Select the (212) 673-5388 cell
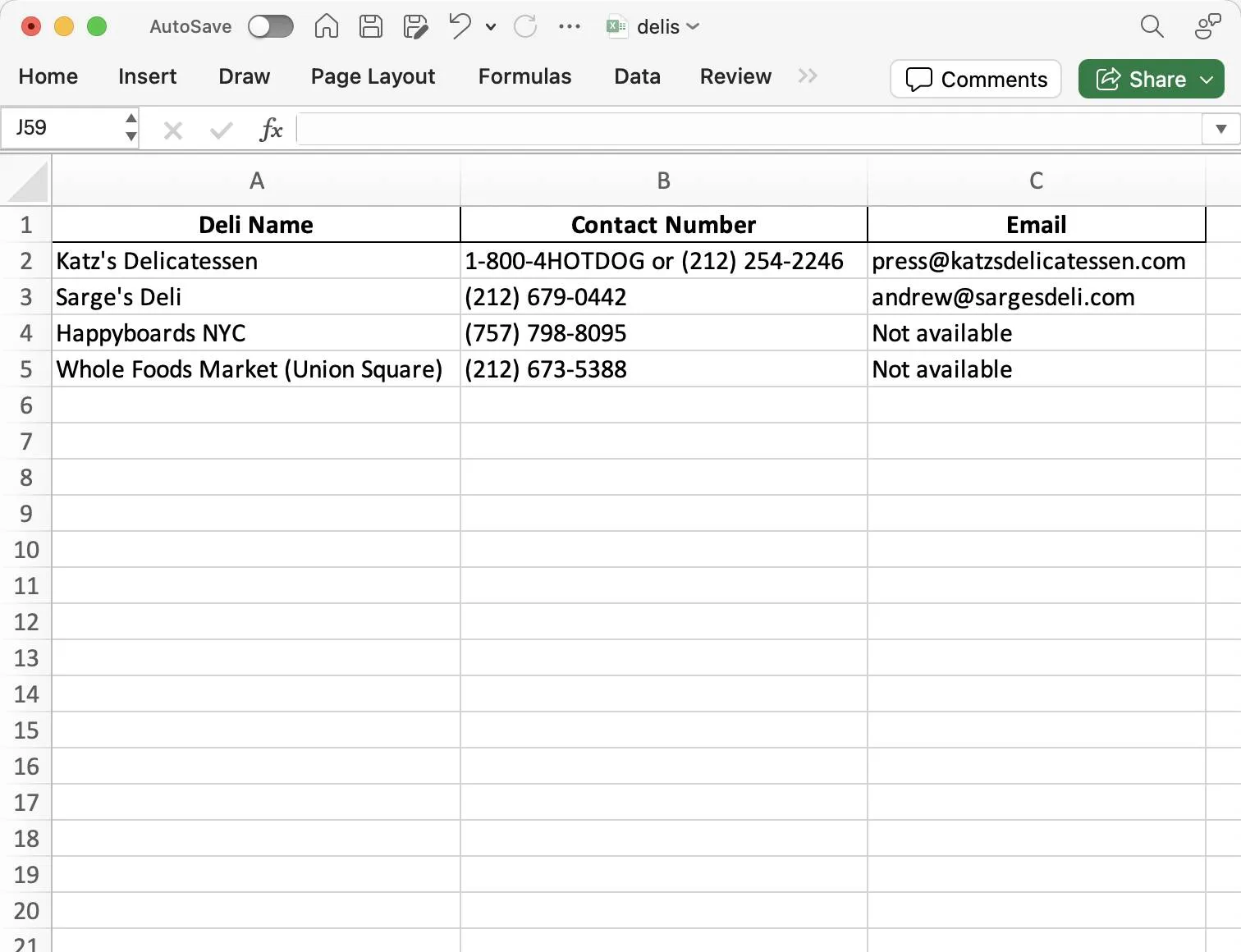This screenshot has height=952, width=1241. (663, 369)
